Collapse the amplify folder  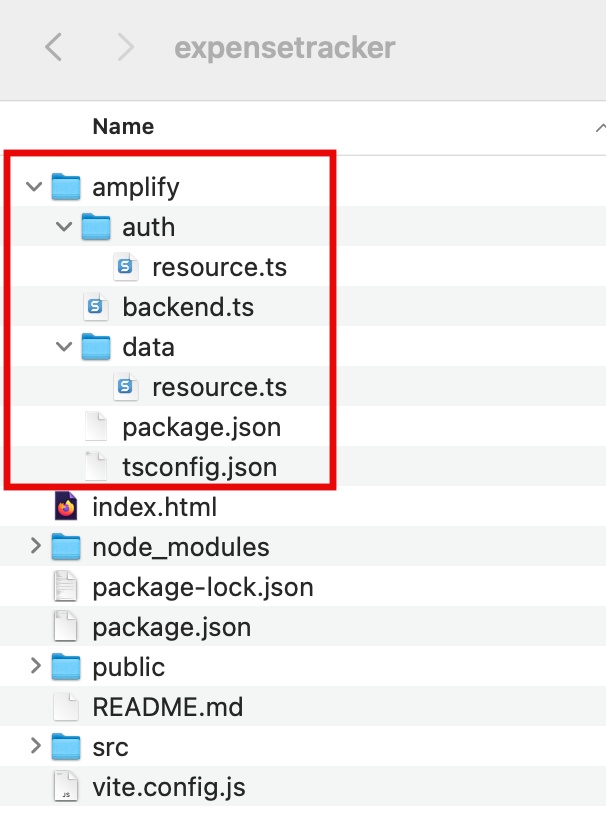coord(34,186)
